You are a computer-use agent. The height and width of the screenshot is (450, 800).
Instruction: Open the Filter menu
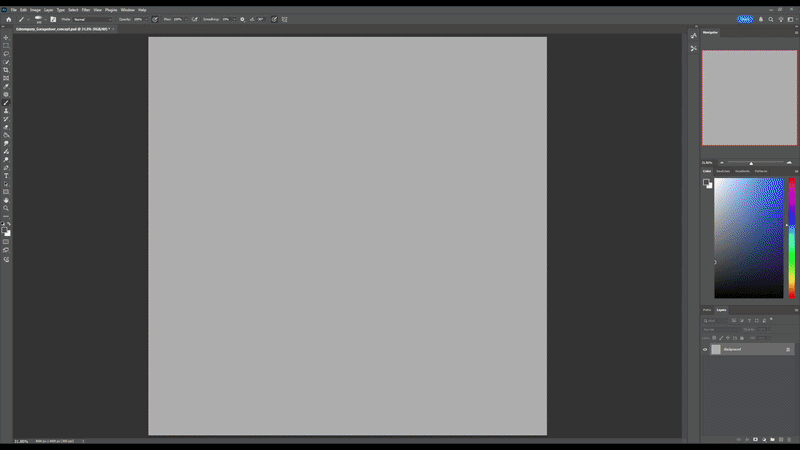86,10
